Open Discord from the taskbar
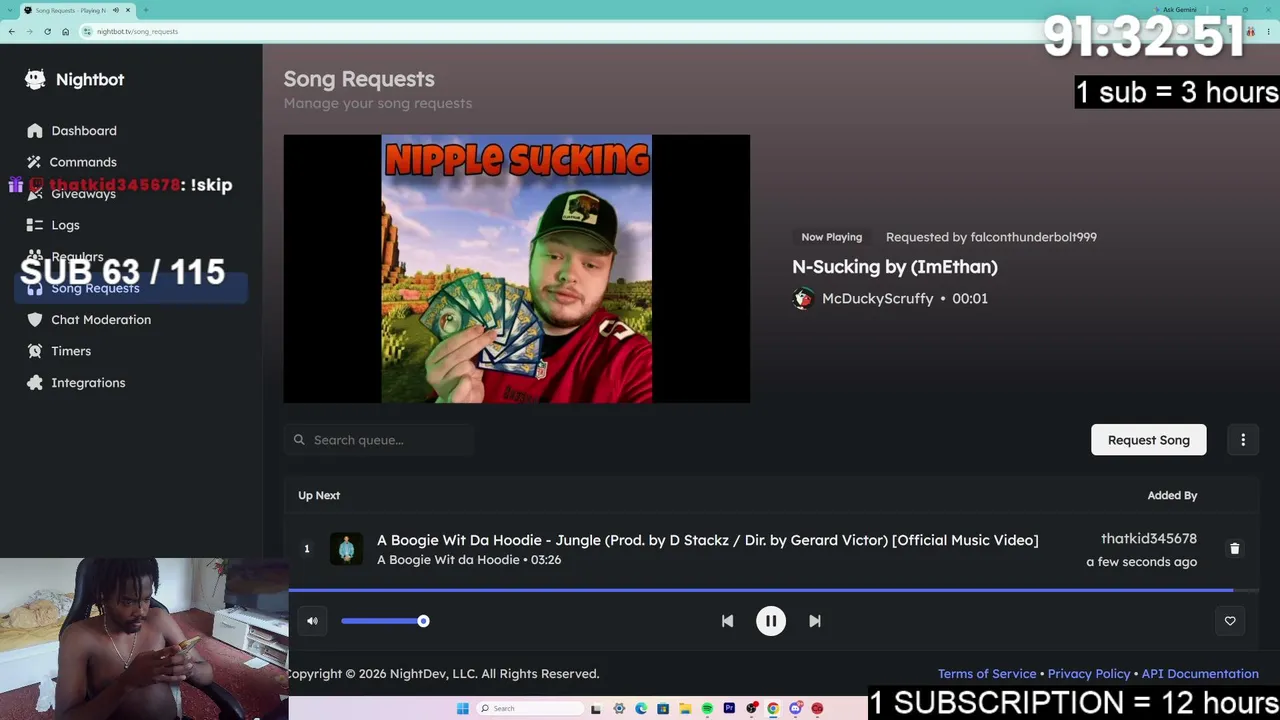The image size is (1280, 720). [795, 708]
